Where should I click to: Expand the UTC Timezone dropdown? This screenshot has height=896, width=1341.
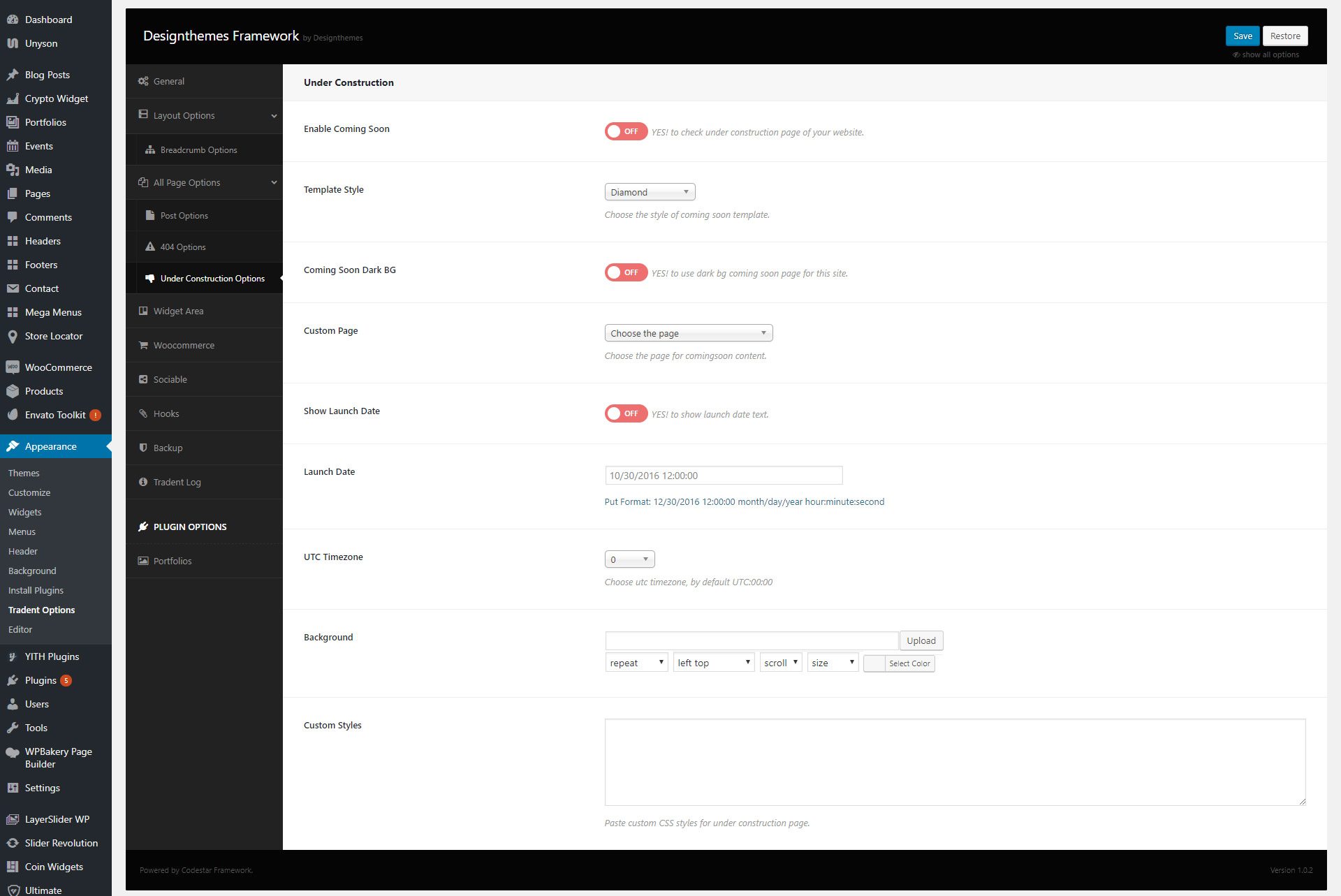(x=629, y=559)
